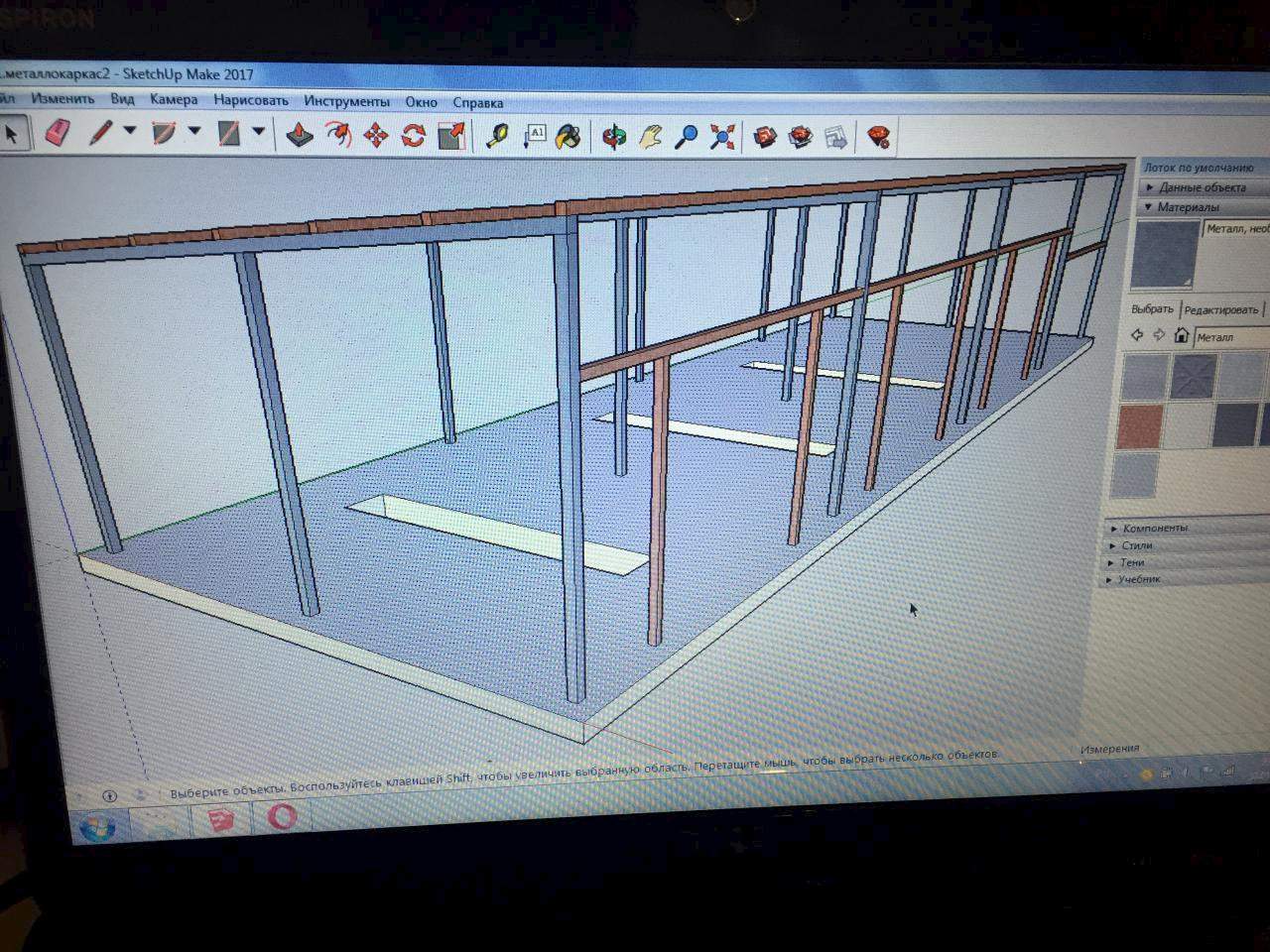This screenshot has height=952, width=1270.
Task: Activate the Paint Bucket tool
Action: click(x=569, y=136)
